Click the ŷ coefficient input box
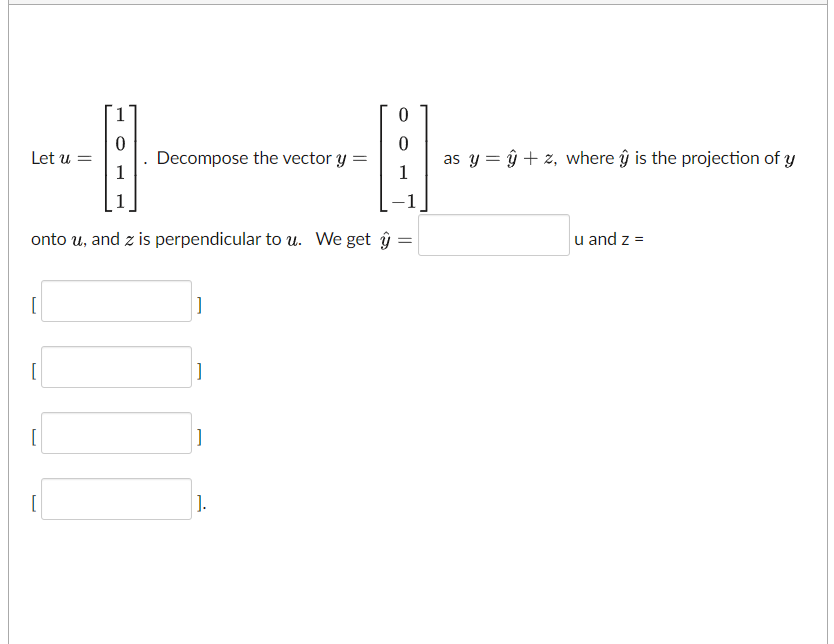The height and width of the screenshot is (644, 834). [492, 234]
